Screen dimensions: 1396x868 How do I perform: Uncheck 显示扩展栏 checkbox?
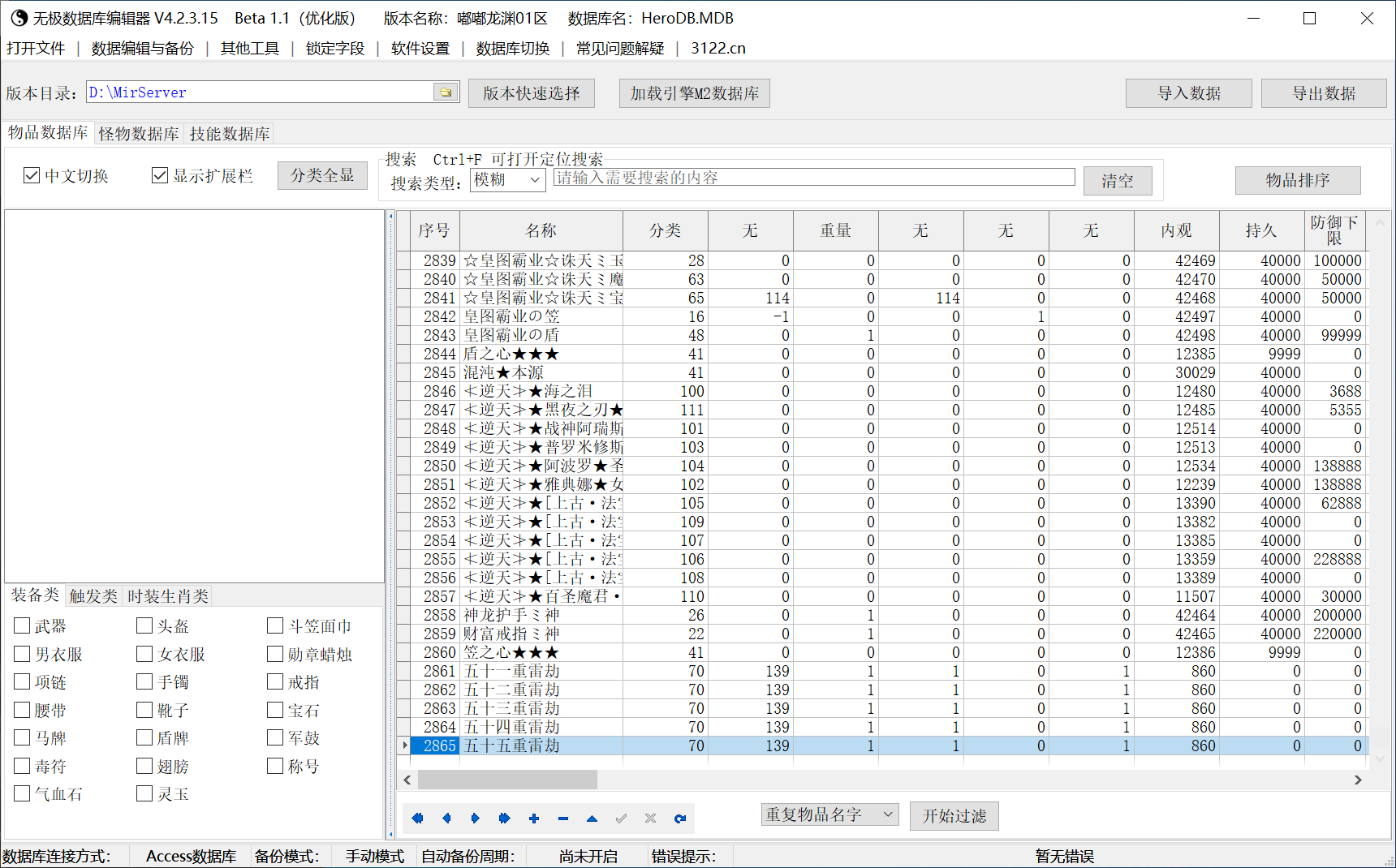pyautogui.click(x=160, y=175)
